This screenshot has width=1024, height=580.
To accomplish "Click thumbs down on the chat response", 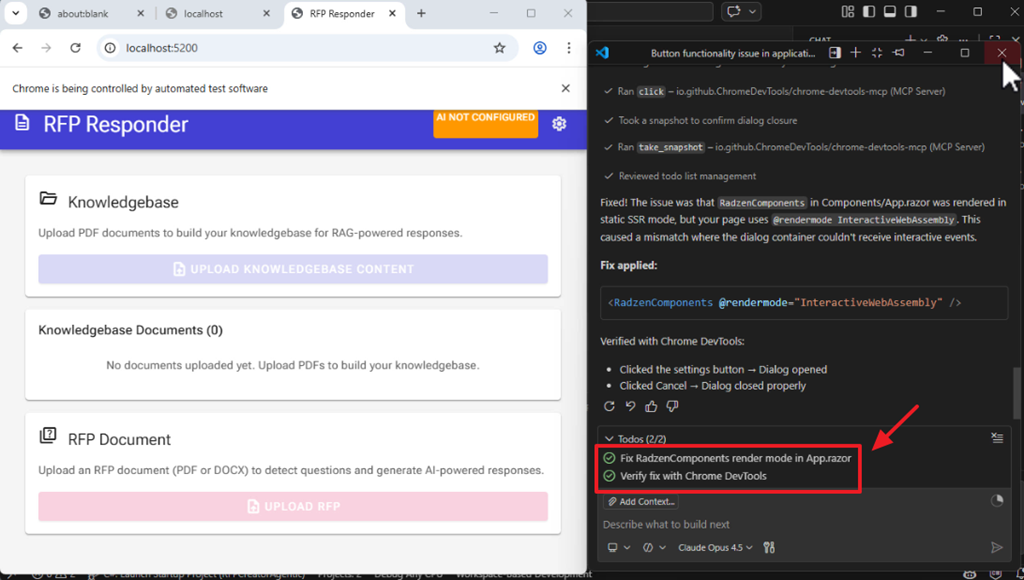I will pyautogui.click(x=672, y=406).
